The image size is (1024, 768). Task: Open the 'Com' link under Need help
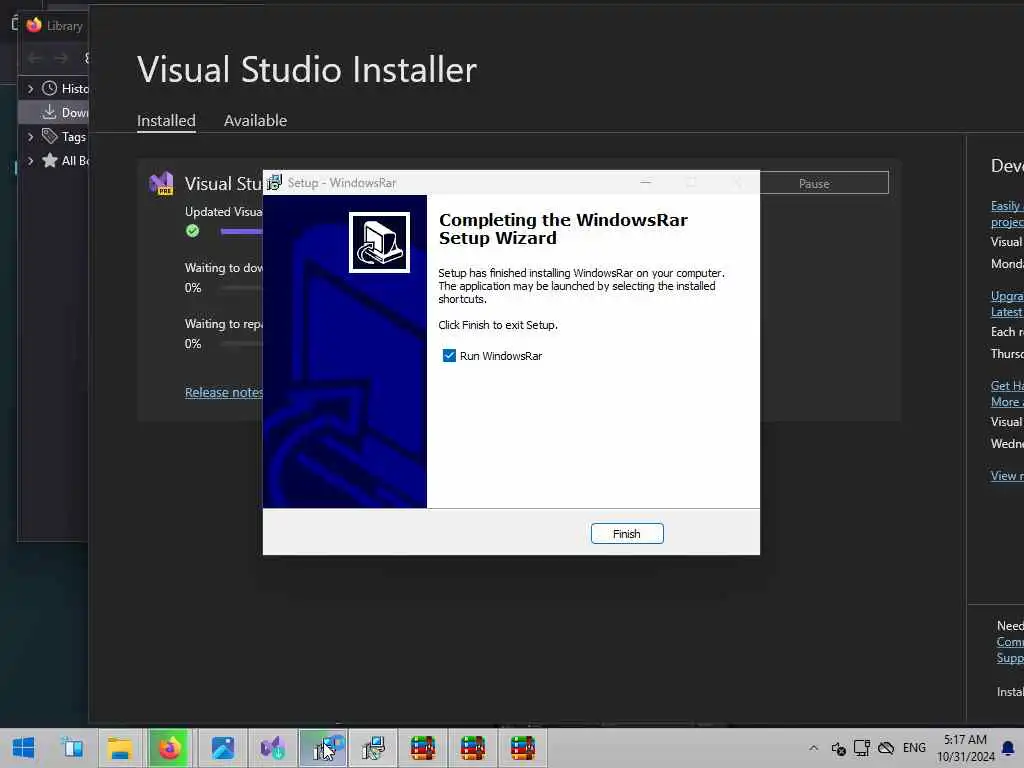point(1010,642)
